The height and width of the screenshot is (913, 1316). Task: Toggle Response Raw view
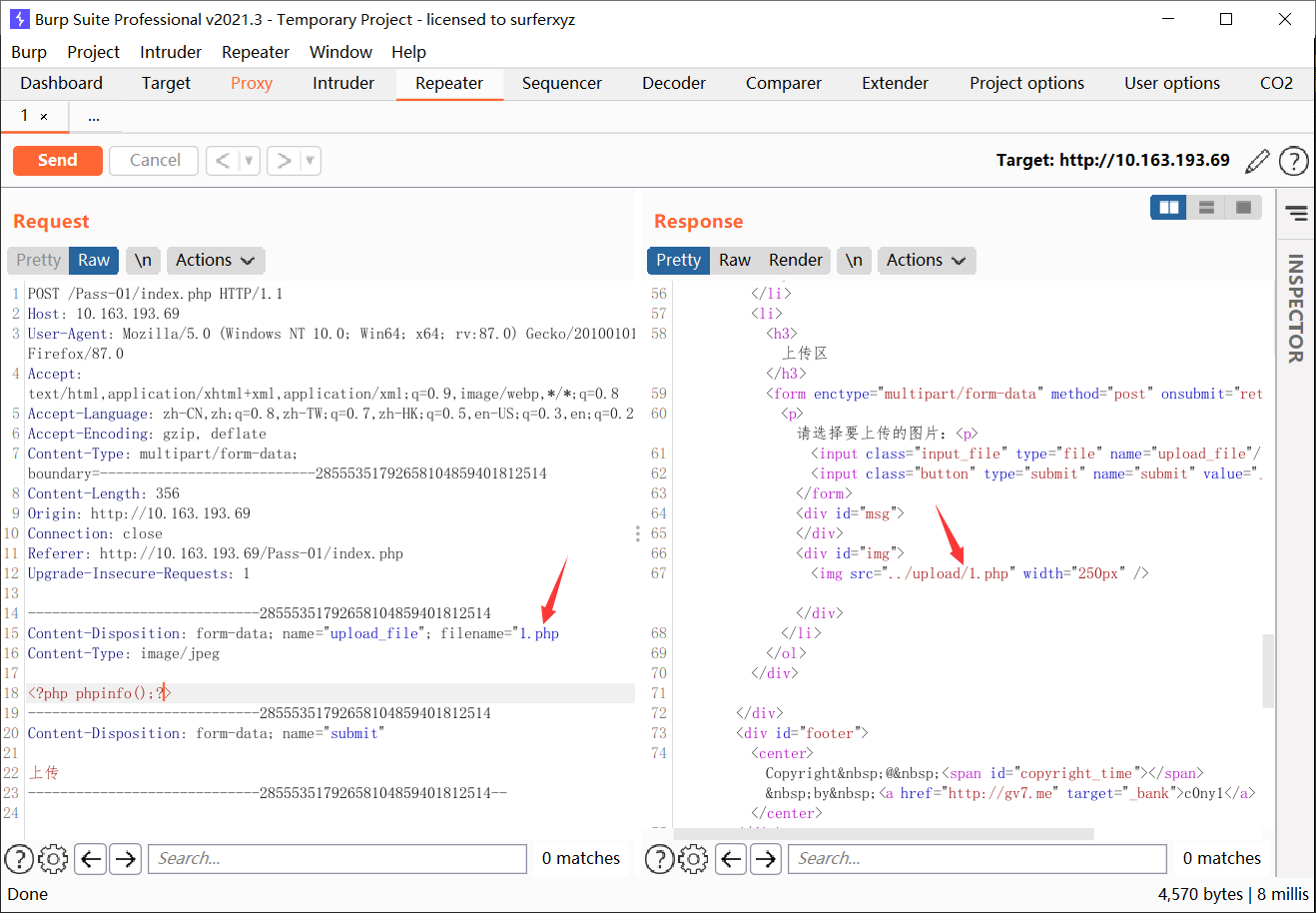click(735, 260)
